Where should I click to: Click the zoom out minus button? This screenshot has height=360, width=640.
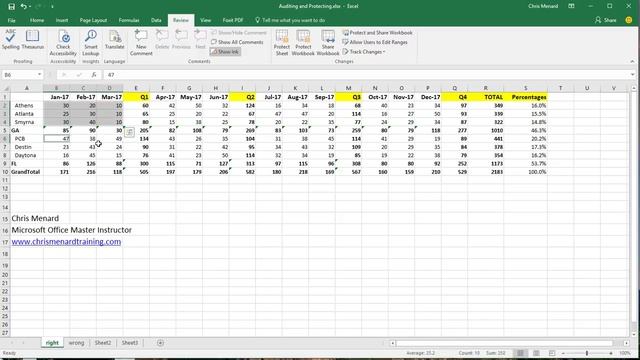coord(563,353)
